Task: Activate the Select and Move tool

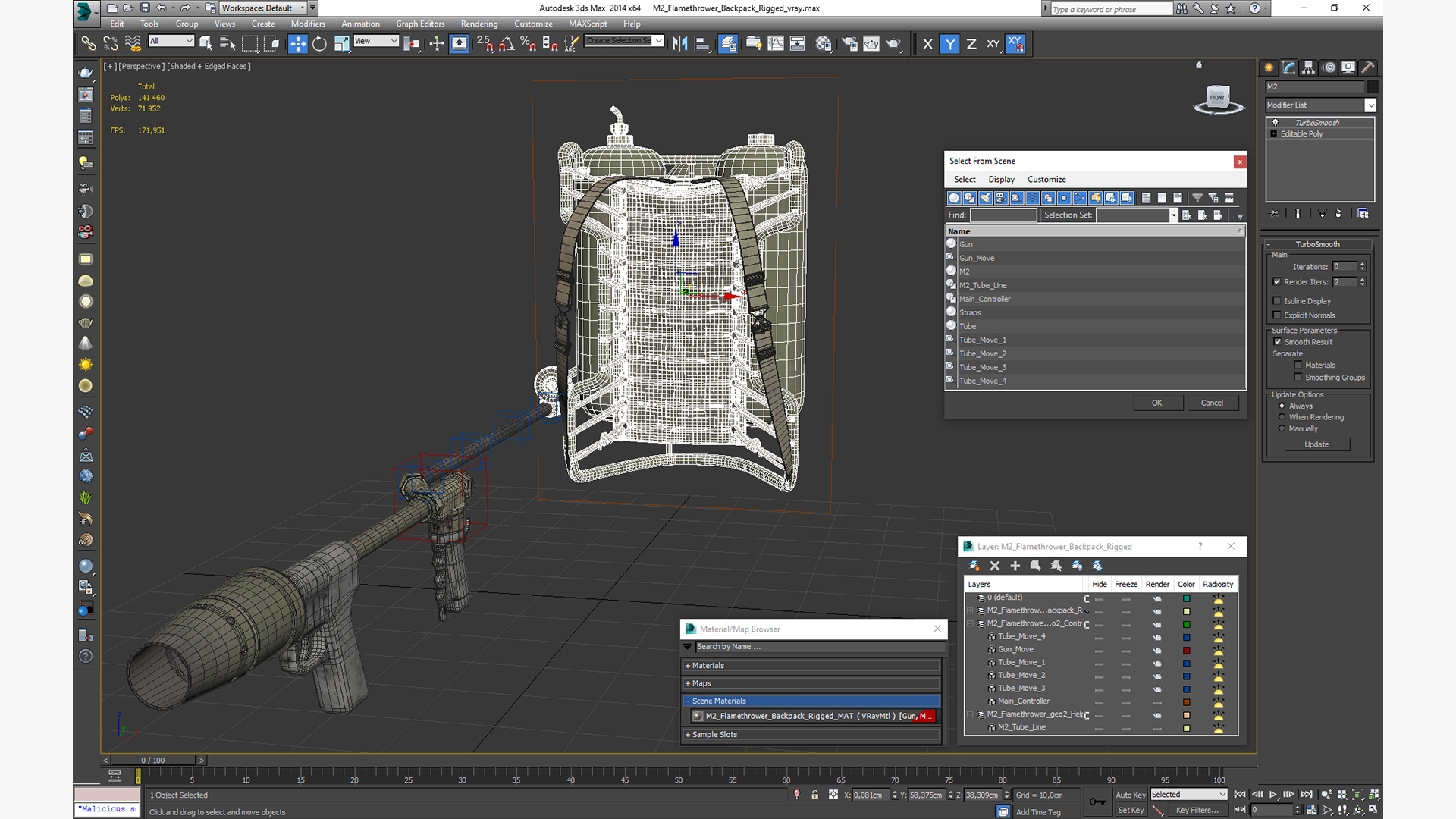Action: [x=298, y=44]
